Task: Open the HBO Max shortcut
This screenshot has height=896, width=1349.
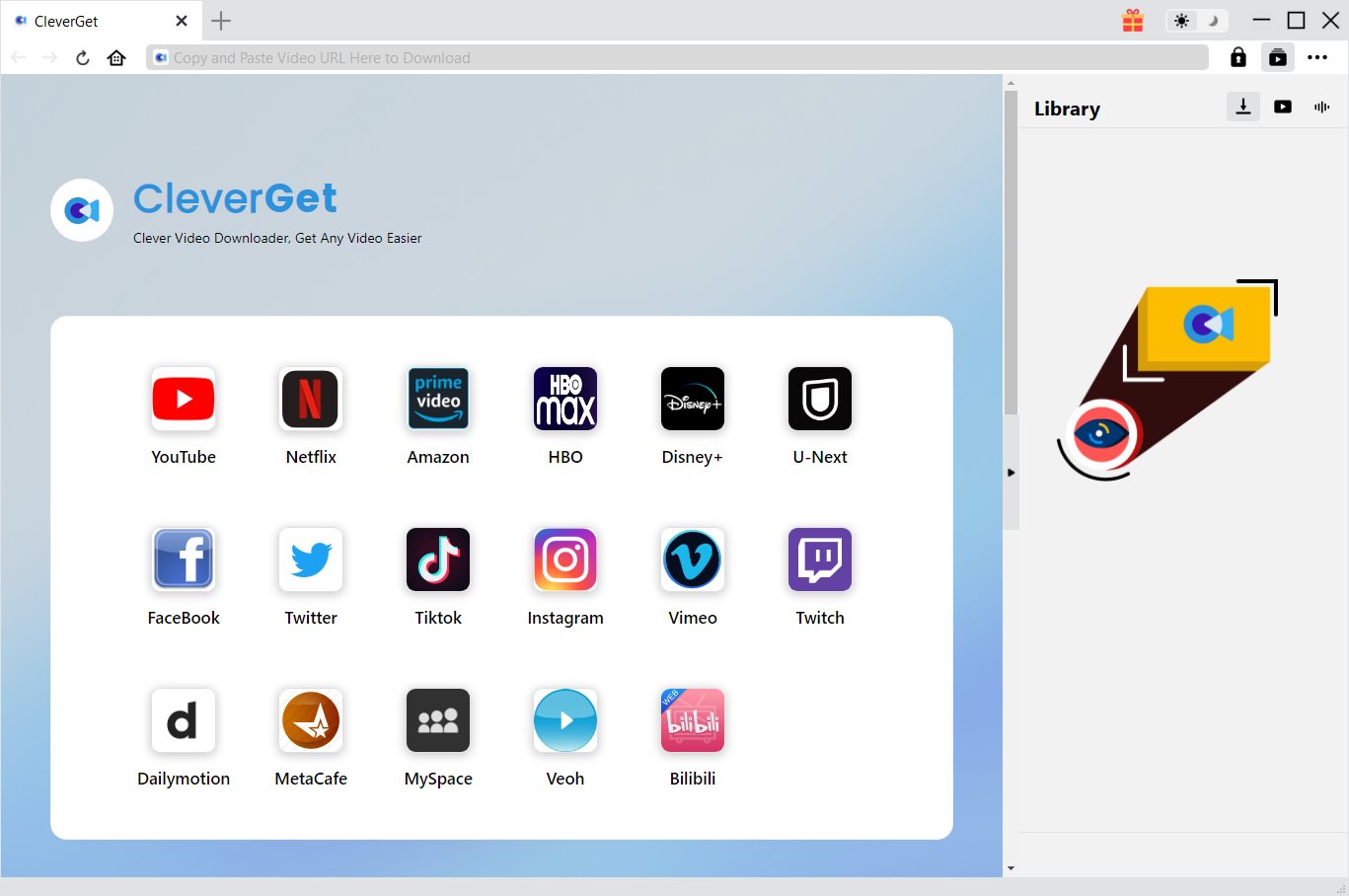Action: click(x=565, y=399)
